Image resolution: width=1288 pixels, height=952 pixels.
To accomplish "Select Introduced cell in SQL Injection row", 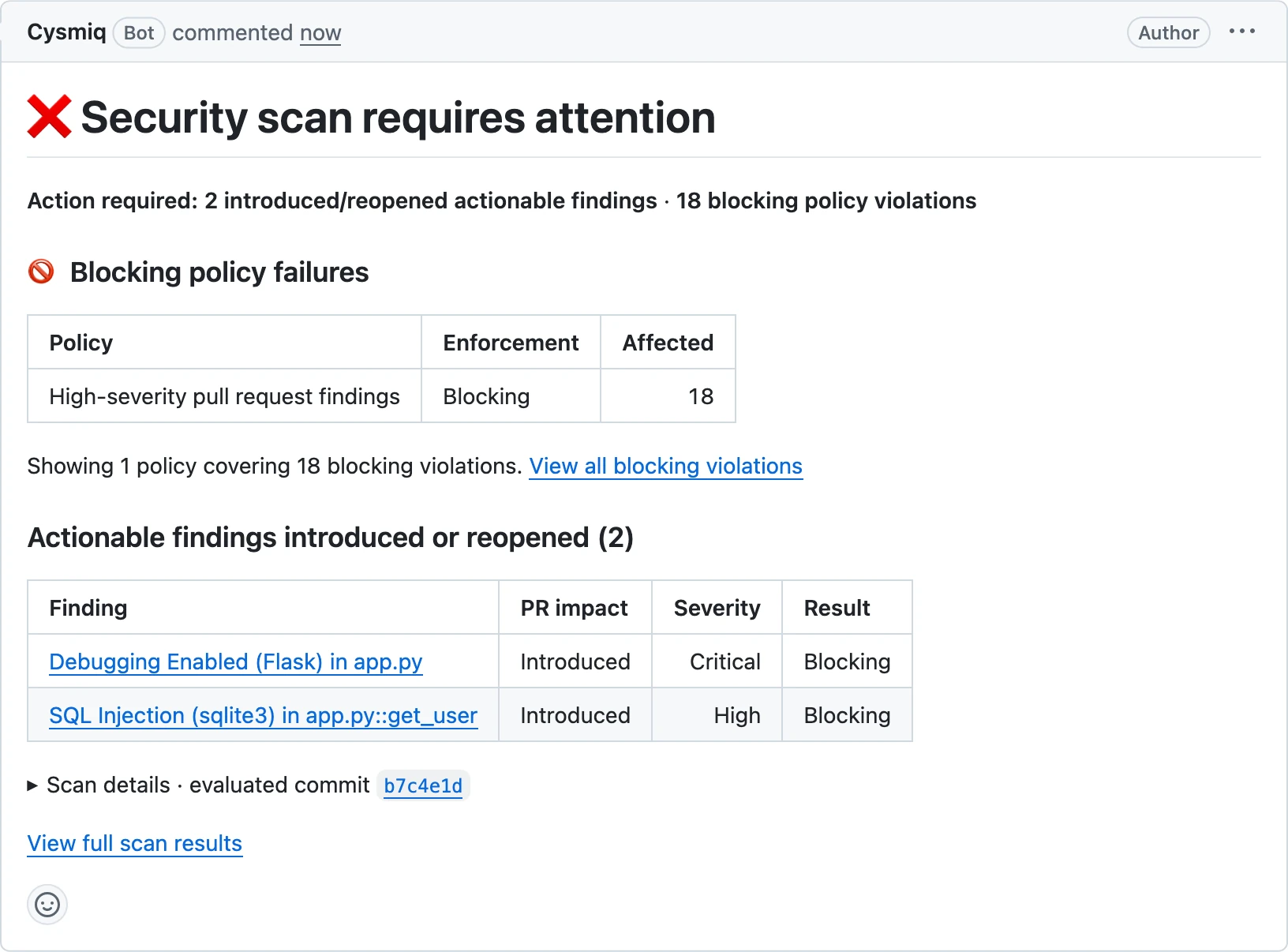I will pyautogui.click(x=575, y=715).
